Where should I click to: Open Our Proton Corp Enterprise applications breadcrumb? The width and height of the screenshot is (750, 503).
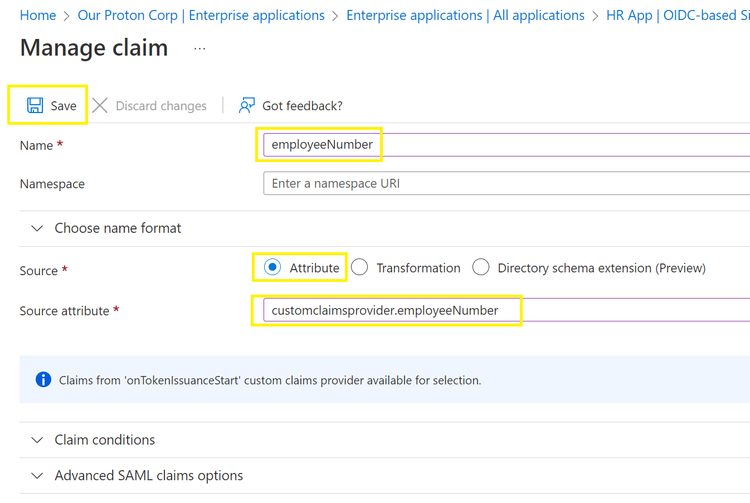tap(200, 15)
